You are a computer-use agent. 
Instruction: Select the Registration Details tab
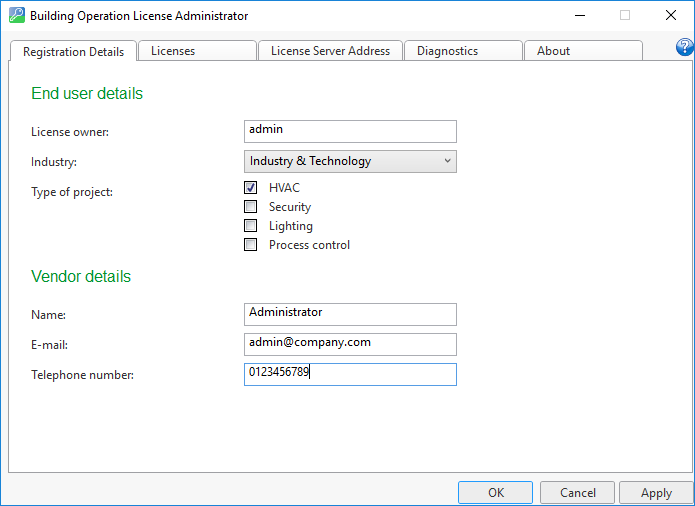[73, 51]
